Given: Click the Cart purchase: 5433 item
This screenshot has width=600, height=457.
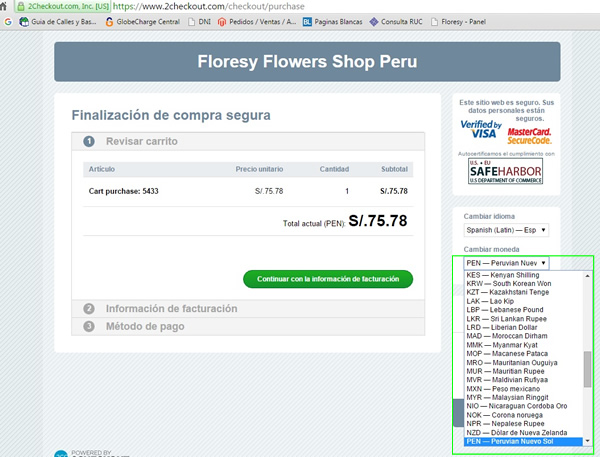Looking at the screenshot, I should coord(123,191).
